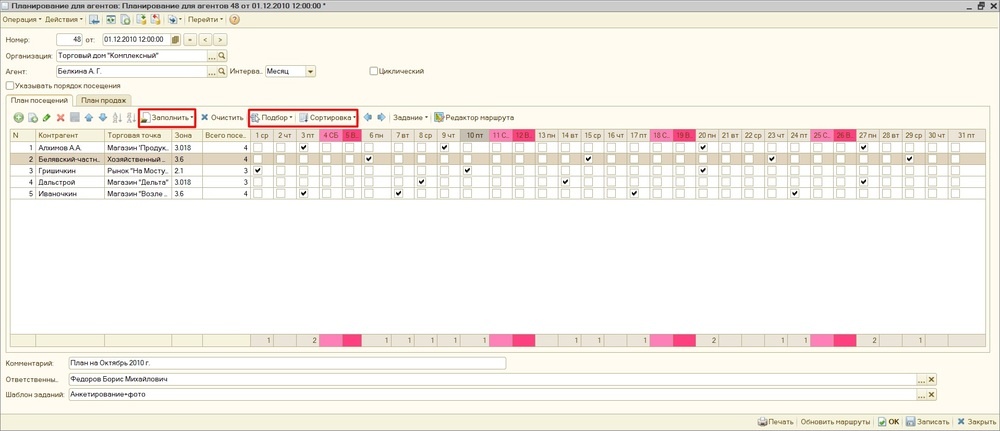Screen dimensions: 1000x431
Task: Click the Закрыть button at bottom
Action: [x=976, y=422]
